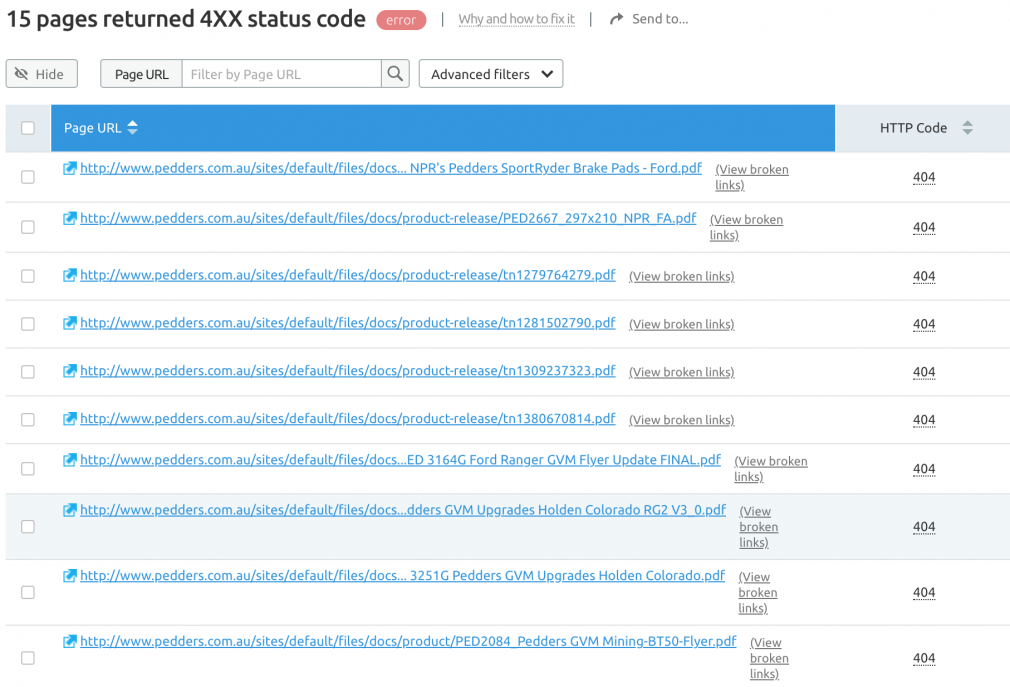1010x687 pixels.
Task: Open the tn1281502790.pdf URL
Action: click(x=348, y=323)
